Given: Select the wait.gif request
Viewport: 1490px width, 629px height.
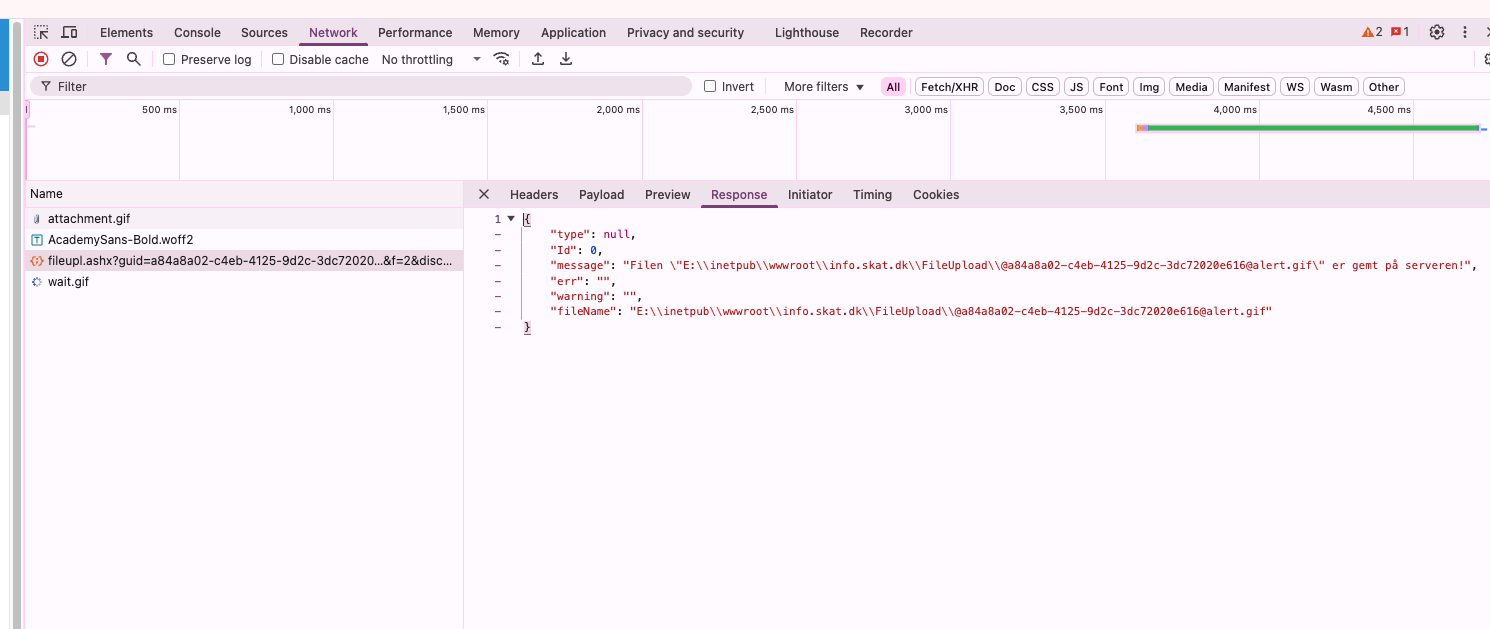Looking at the screenshot, I should tap(244, 282).
